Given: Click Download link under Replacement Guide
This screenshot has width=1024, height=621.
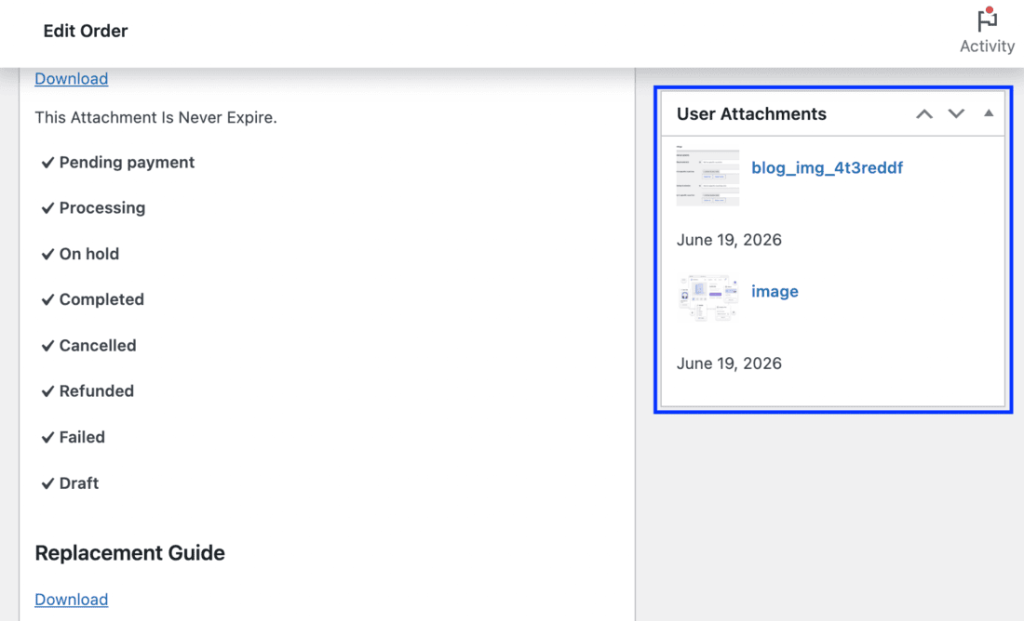Looking at the screenshot, I should point(71,599).
